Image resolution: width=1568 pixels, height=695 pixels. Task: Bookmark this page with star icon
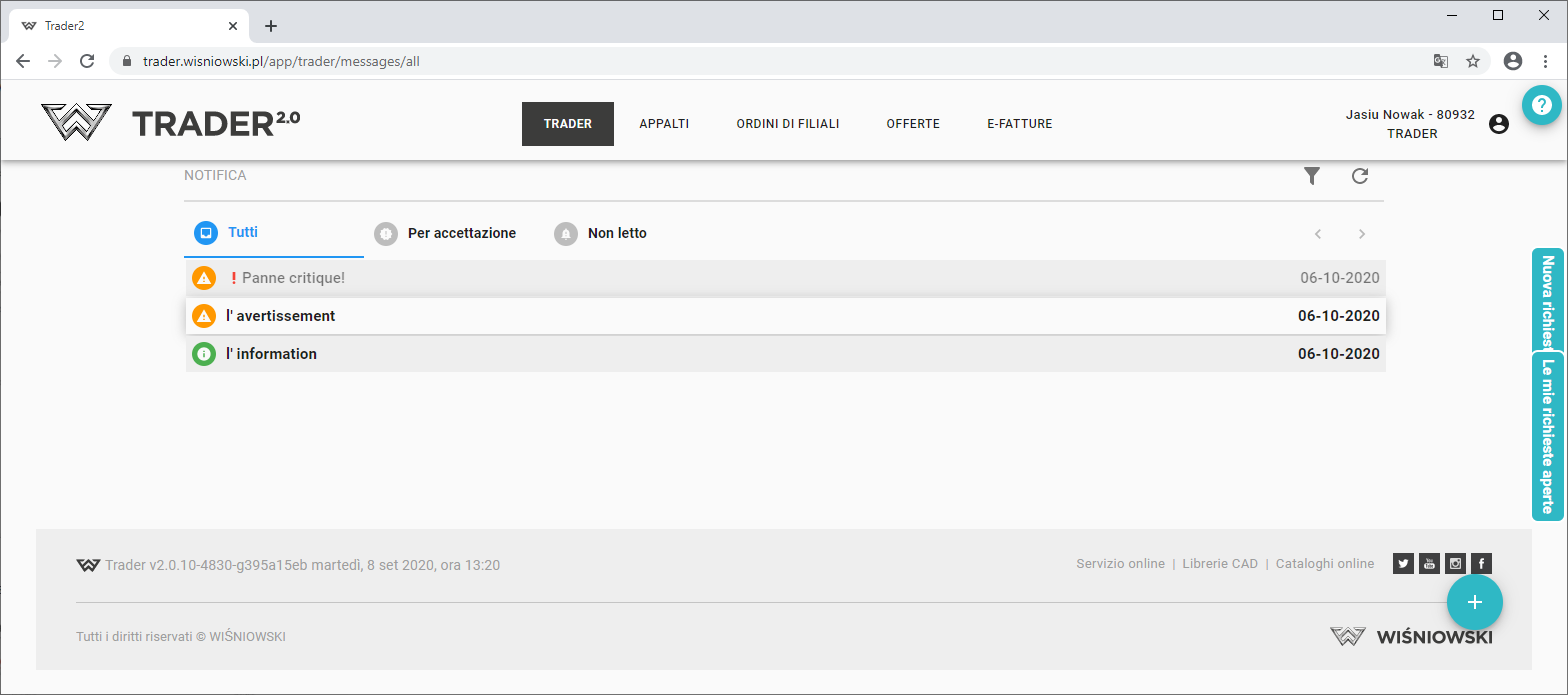point(1472,61)
